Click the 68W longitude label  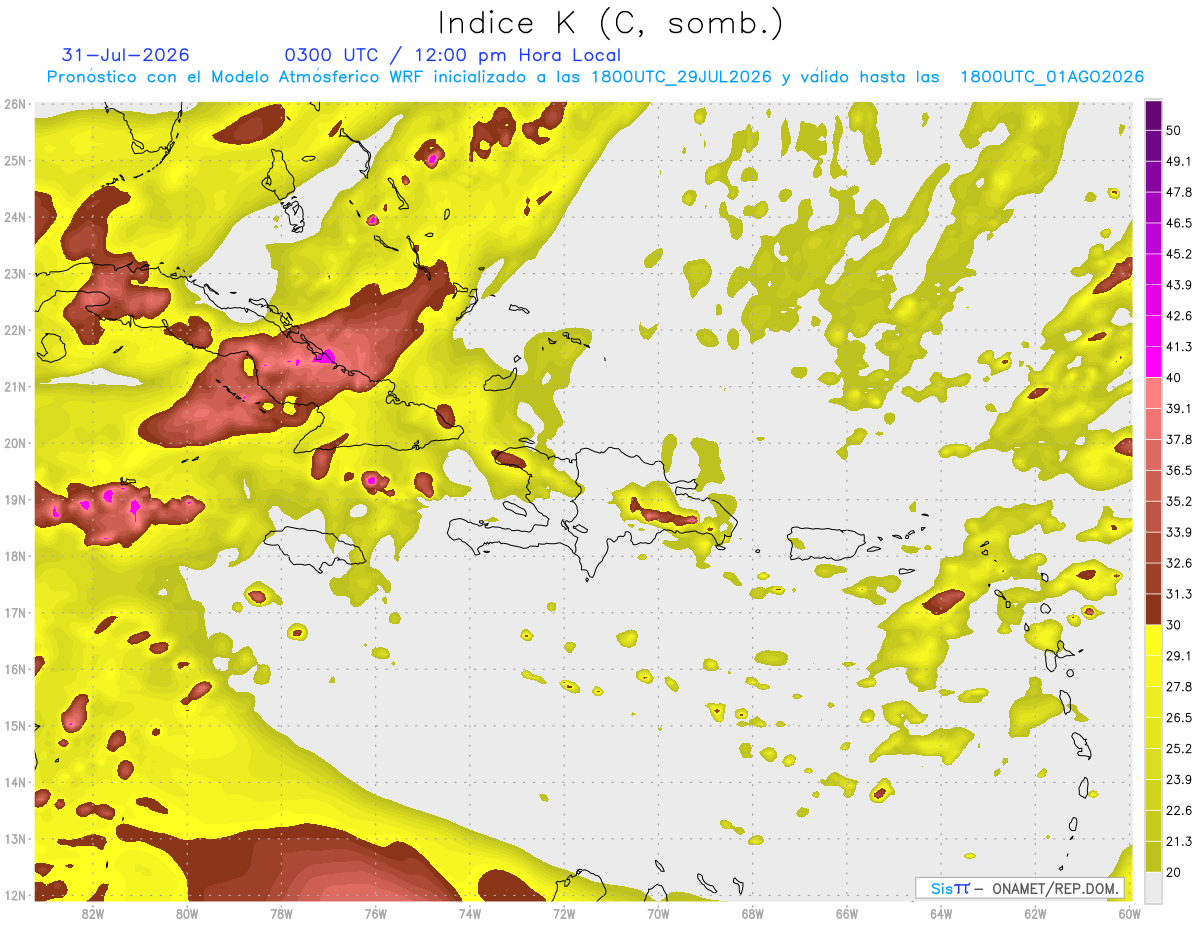tap(752, 913)
